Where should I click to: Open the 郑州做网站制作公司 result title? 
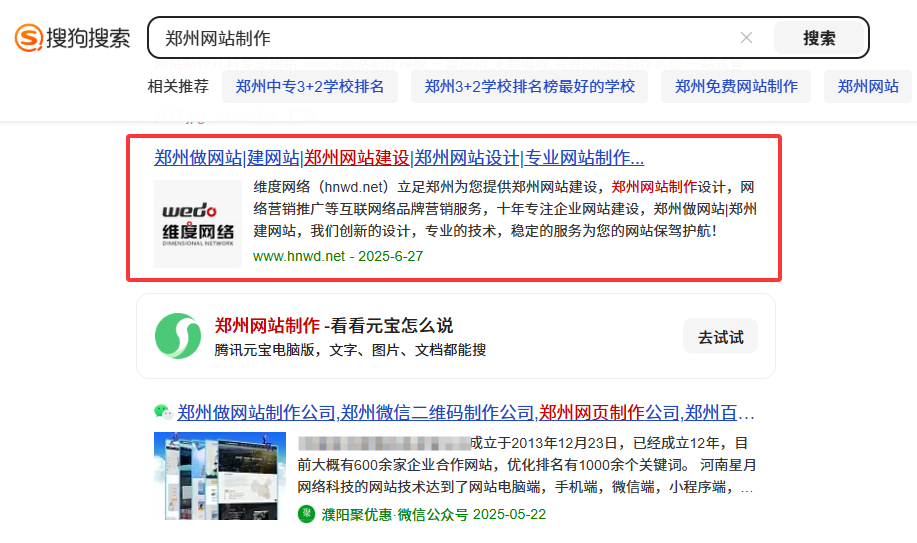466,413
